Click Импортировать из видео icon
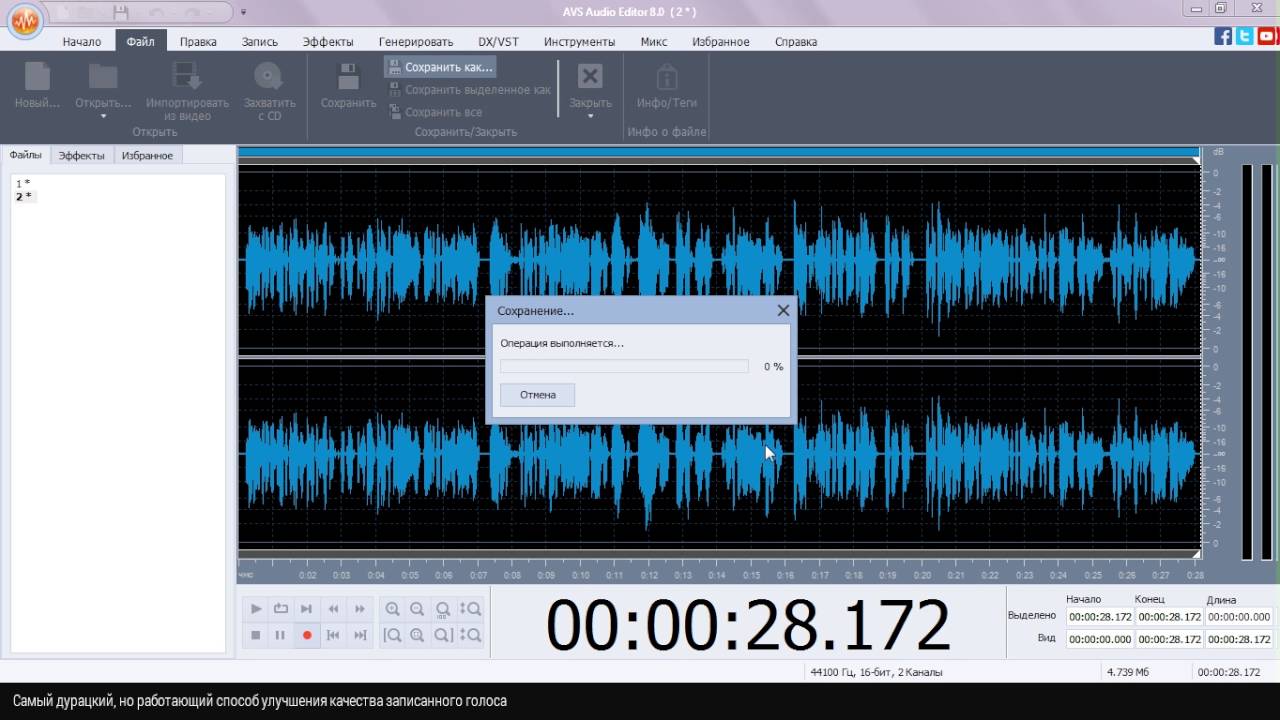This screenshot has height=720, width=1280. tap(187, 77)
